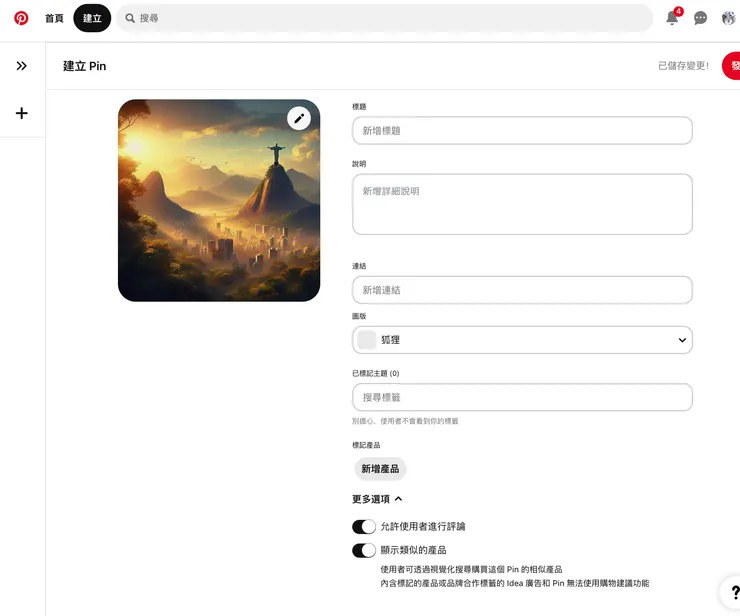
Task: Click the grey board thumbnail beside 狐狸
Action: [367, 340]
